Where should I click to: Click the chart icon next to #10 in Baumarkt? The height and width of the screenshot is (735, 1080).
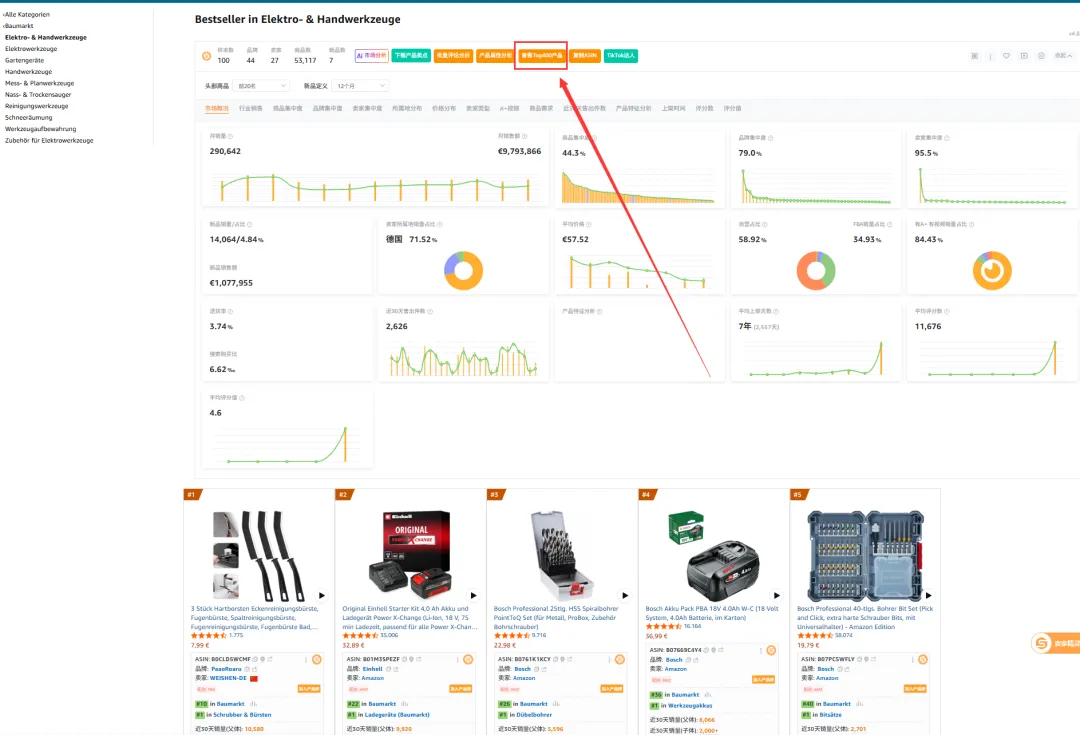pyautogui.click(x=253, y=704)
